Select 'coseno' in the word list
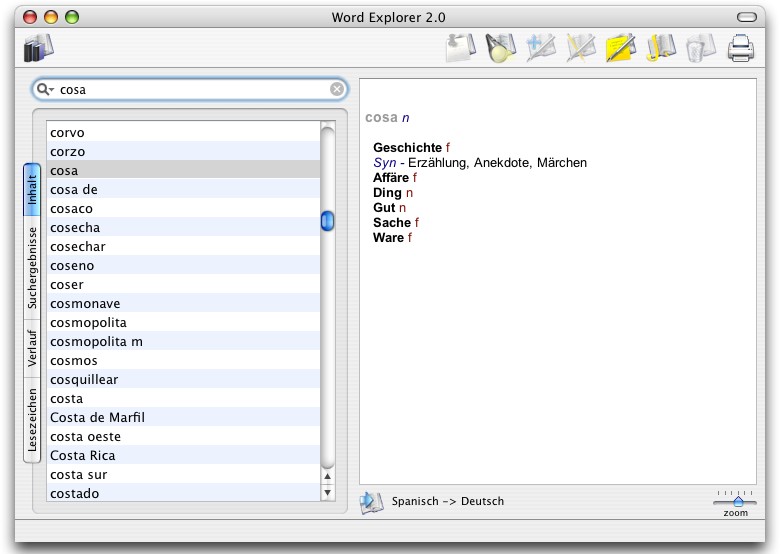Image resolution: width=783 pixels, height=554 pixels. (x=183, y=265)
